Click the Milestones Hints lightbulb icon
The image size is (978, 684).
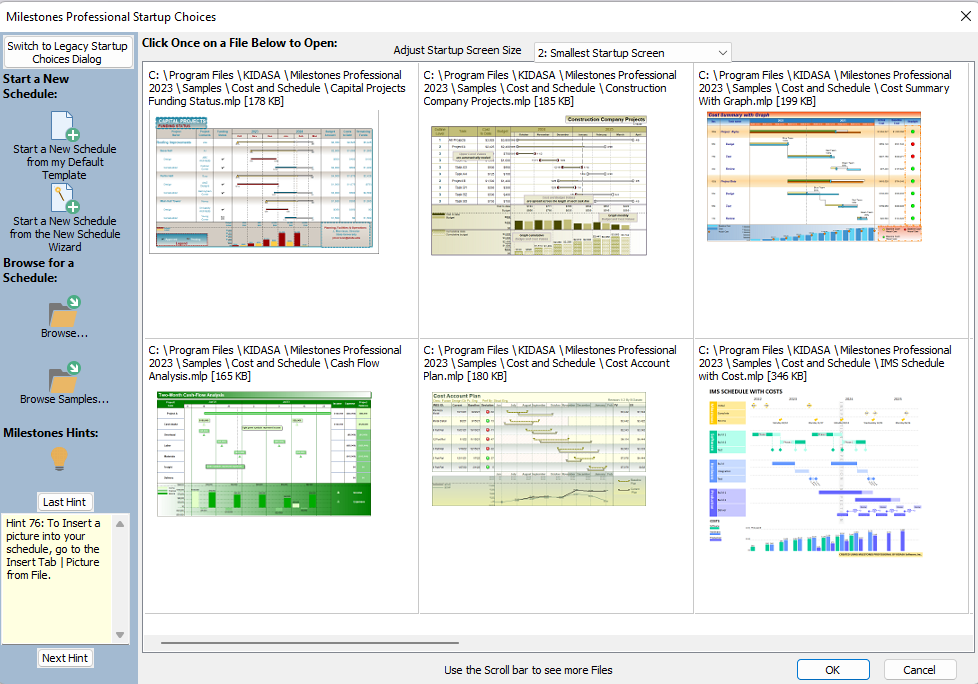click(x=60, y=459)
